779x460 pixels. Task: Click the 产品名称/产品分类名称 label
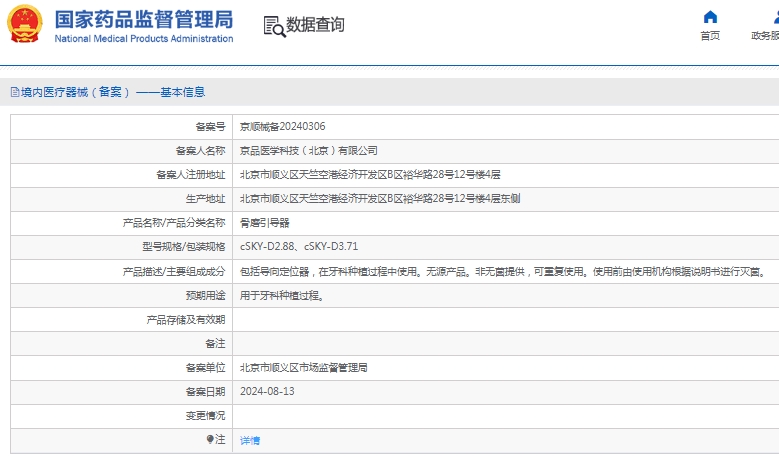point(174,223)
